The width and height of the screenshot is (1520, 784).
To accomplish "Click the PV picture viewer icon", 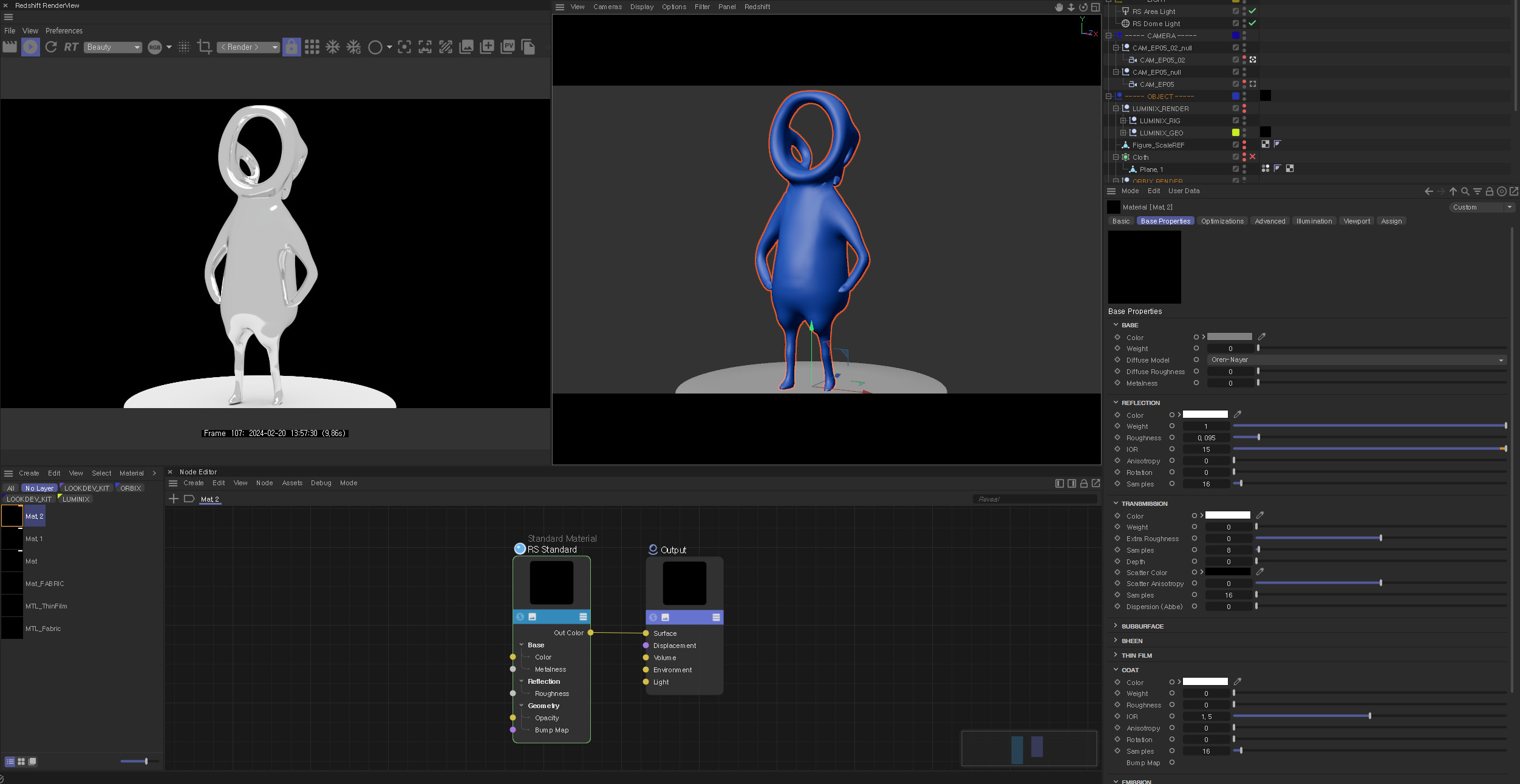I will click(x=508, y=47).
